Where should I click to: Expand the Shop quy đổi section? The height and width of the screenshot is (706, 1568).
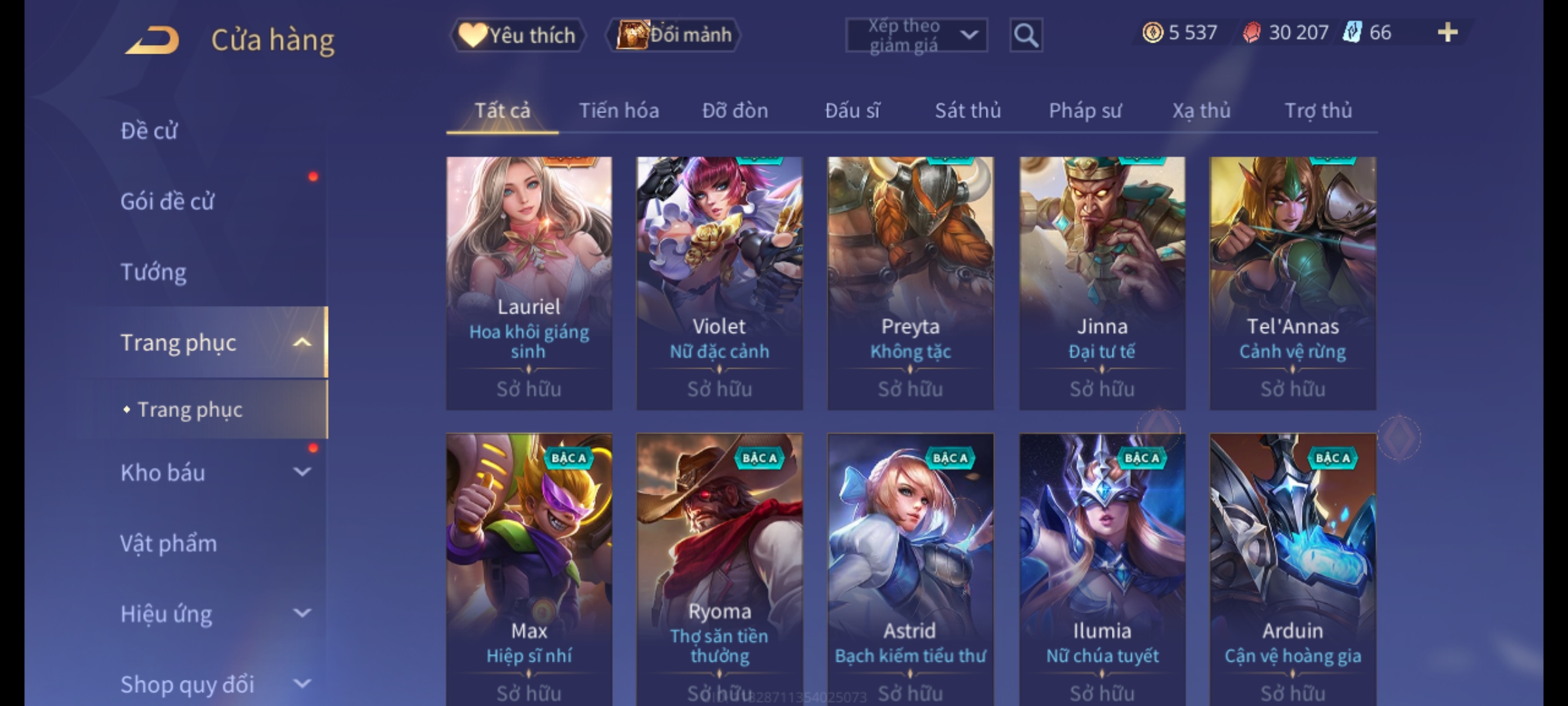302,684
